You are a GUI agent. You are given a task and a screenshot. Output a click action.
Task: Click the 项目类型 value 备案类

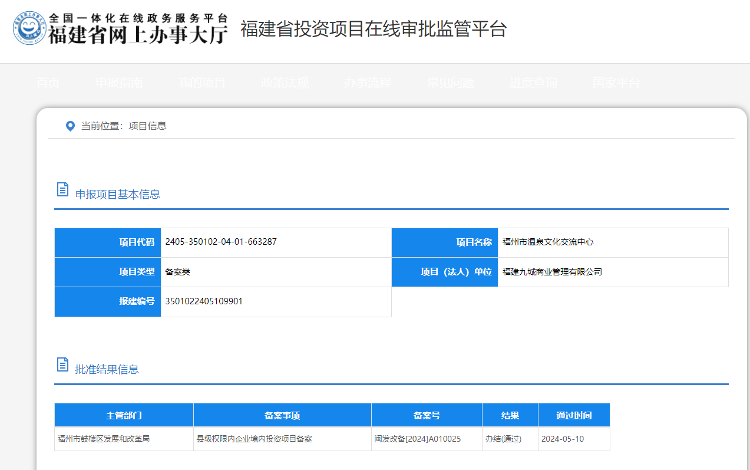pos(177,272)
